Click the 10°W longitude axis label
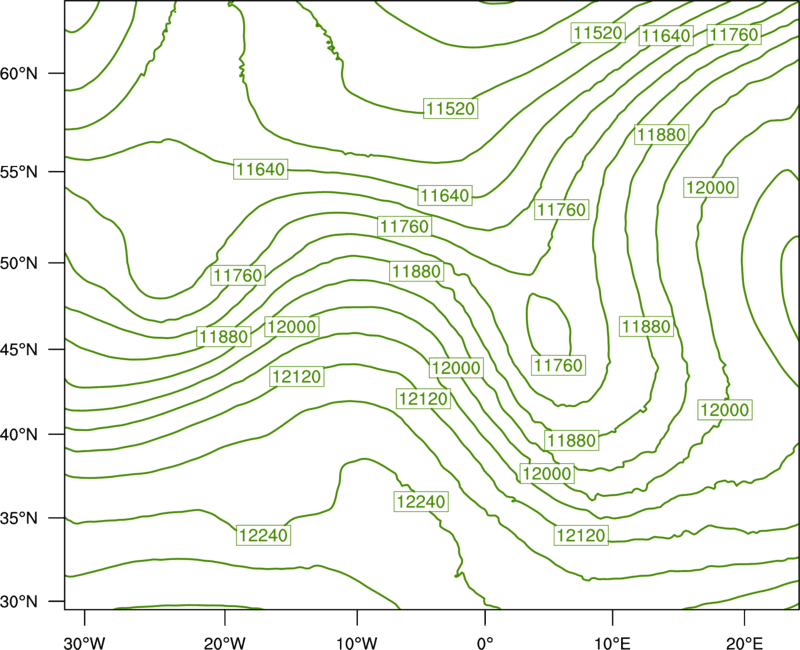The height and width of the screenshot is (650, 800). click(357, 642)
